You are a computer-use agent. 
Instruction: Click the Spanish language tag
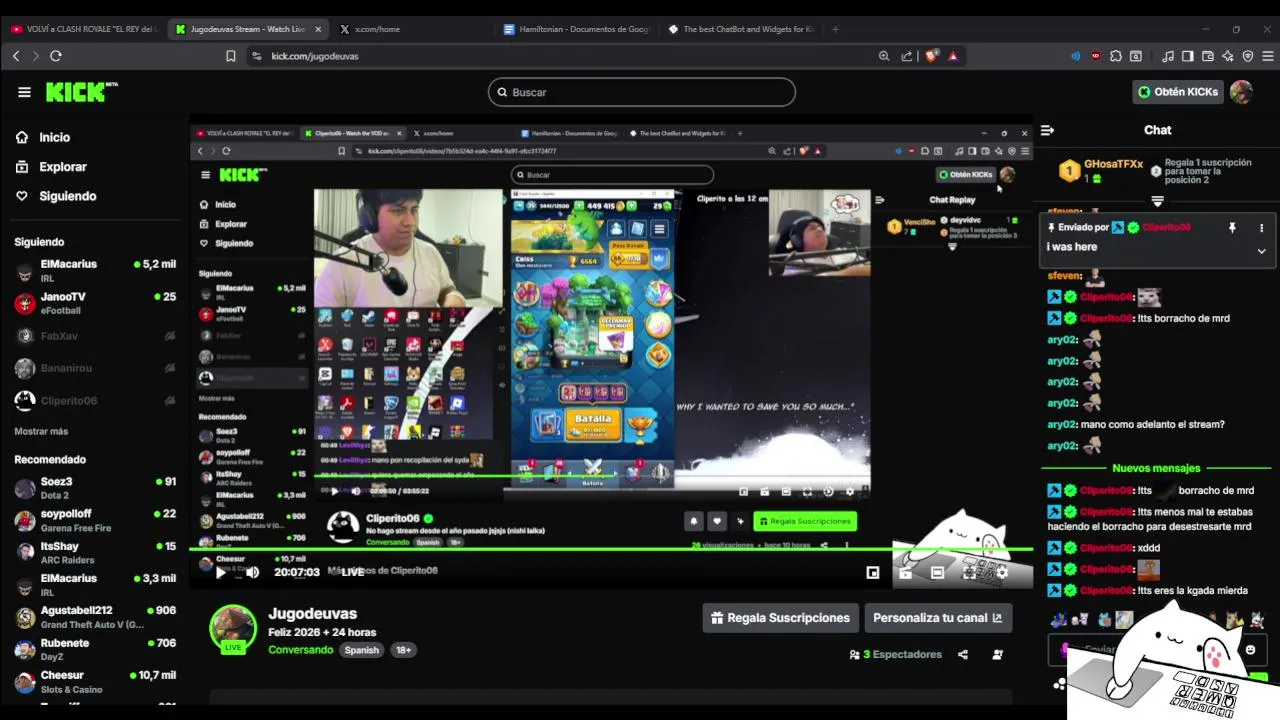tap(362, 650)
